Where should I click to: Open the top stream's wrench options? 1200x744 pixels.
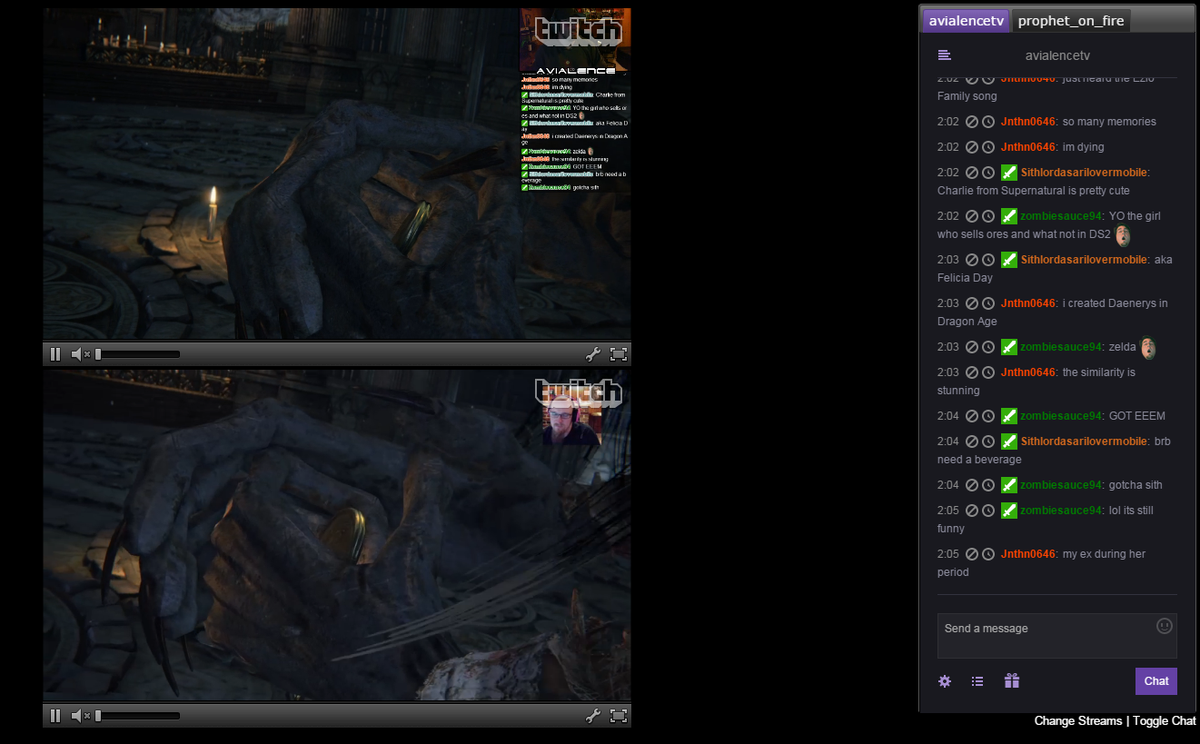pos(592,354)
